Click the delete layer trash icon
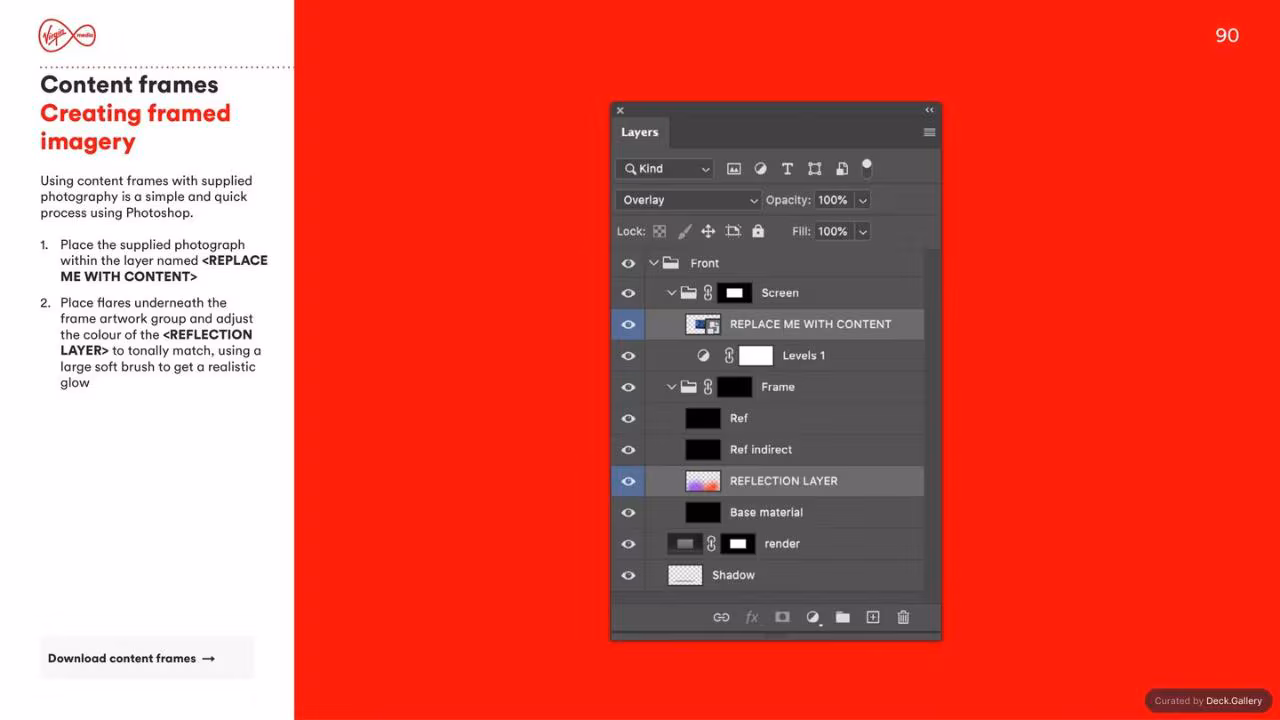Image resolution: width=1280 pixels, height=720 pixels. click(903, 617)
